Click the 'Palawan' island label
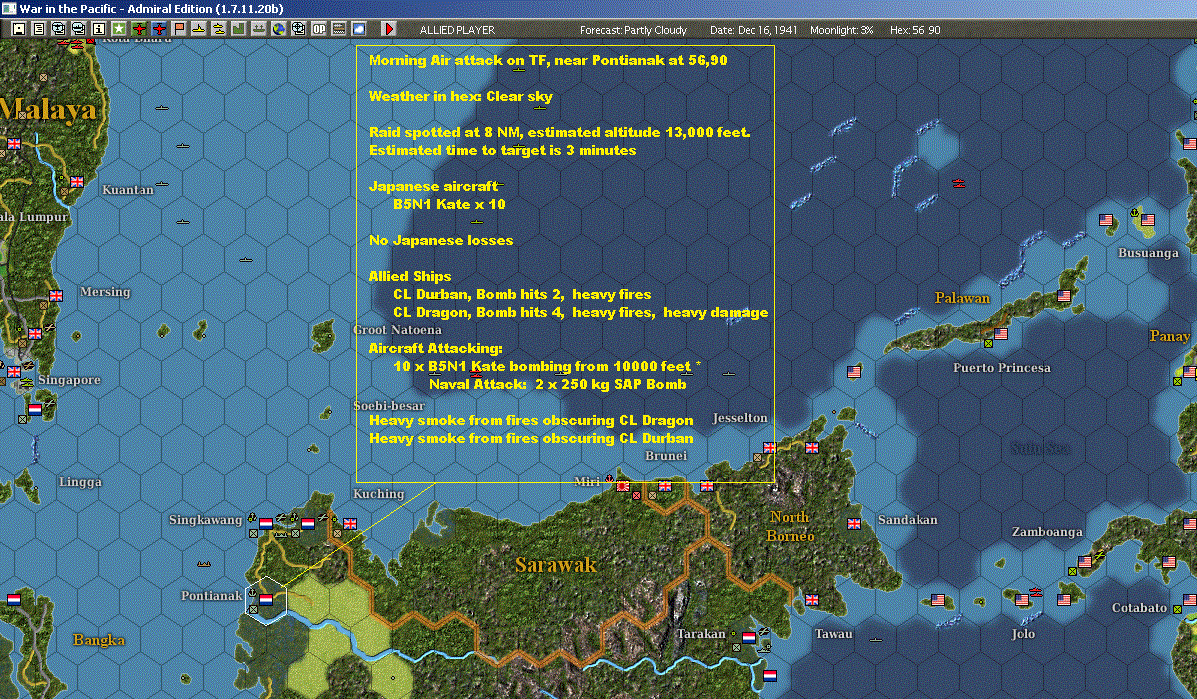This screenshot has height=699, width=1197. (x=962, y=298)
